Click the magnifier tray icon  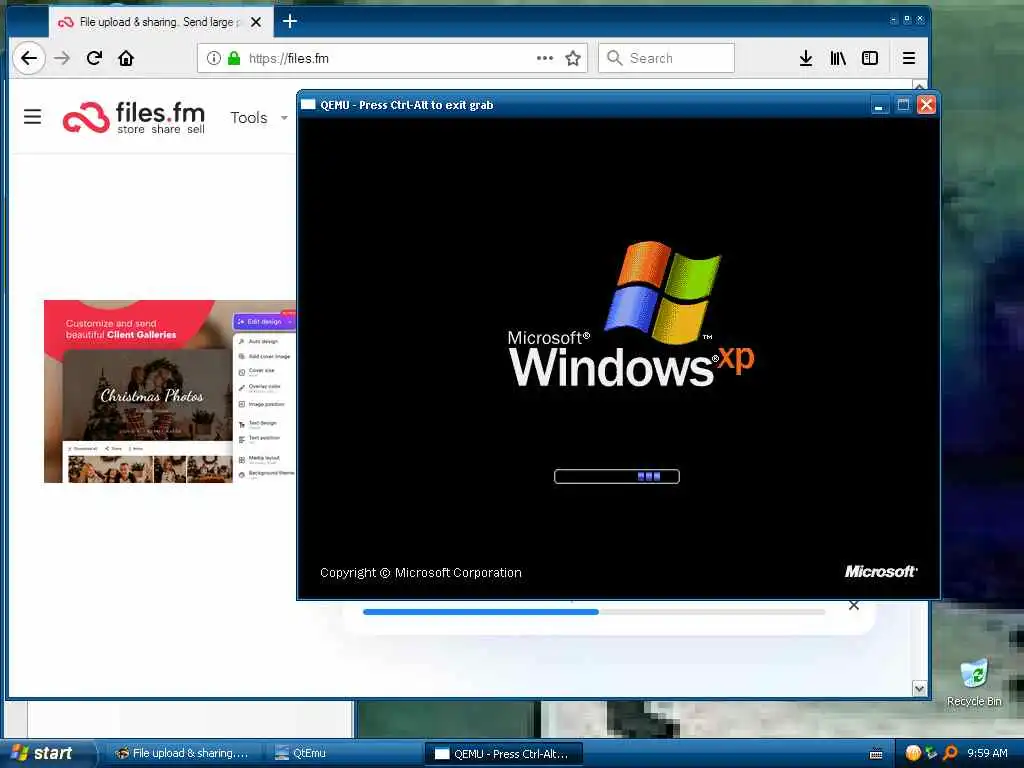[950, 753]
